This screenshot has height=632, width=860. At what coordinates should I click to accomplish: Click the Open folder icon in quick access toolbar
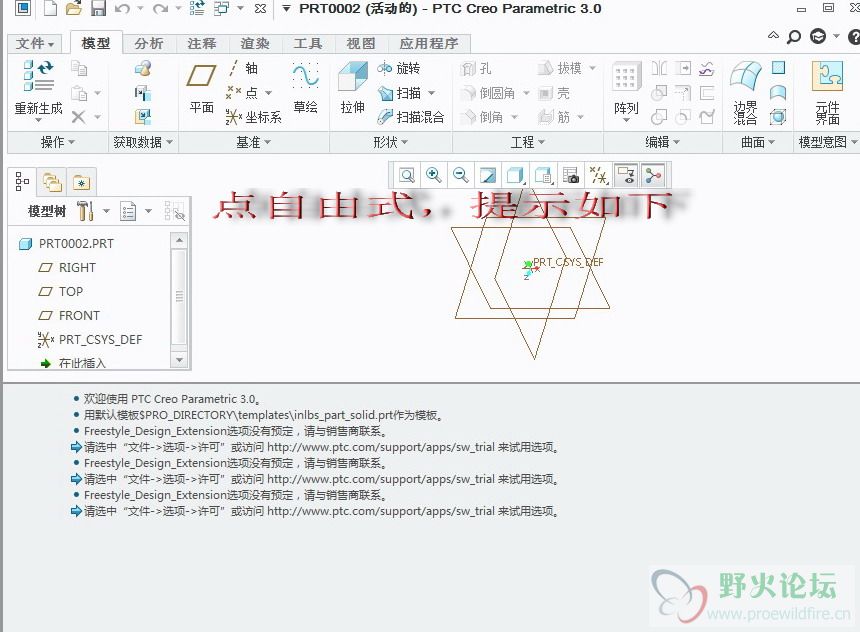pos(73,8)
